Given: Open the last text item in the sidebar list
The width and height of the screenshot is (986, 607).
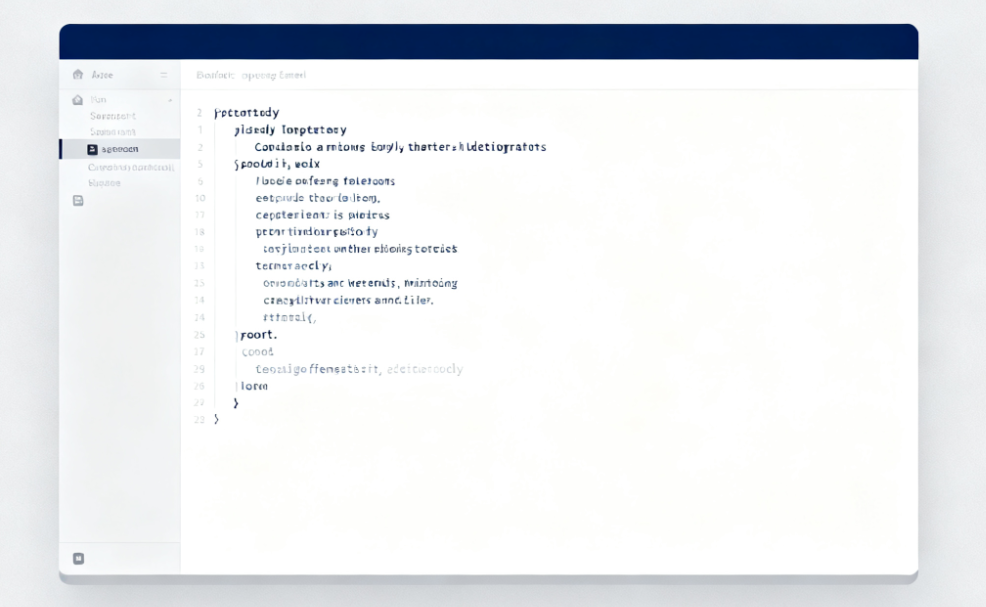Looking at the screenshot, I should click(x=104, y=183).
